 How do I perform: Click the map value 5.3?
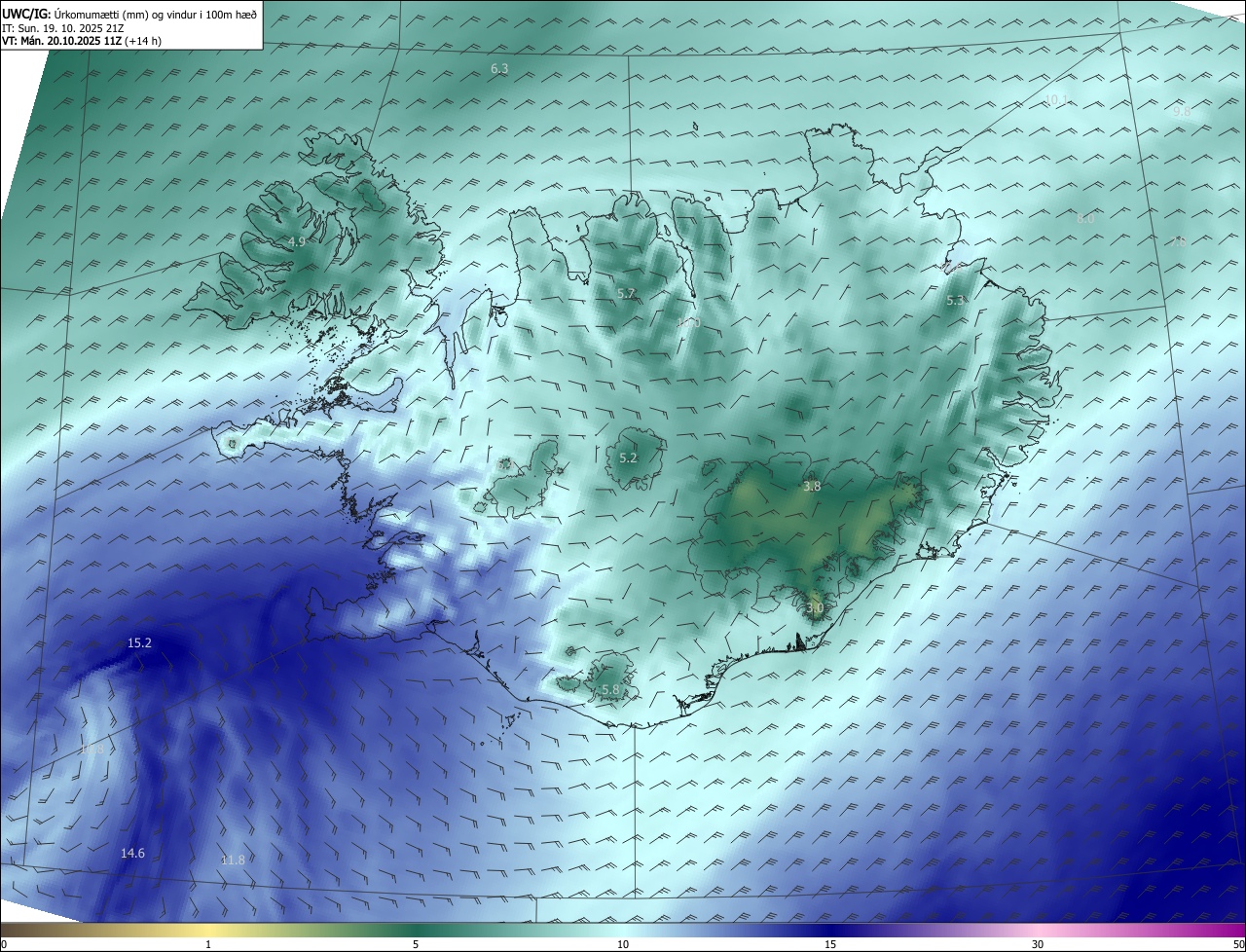point(955,301)
